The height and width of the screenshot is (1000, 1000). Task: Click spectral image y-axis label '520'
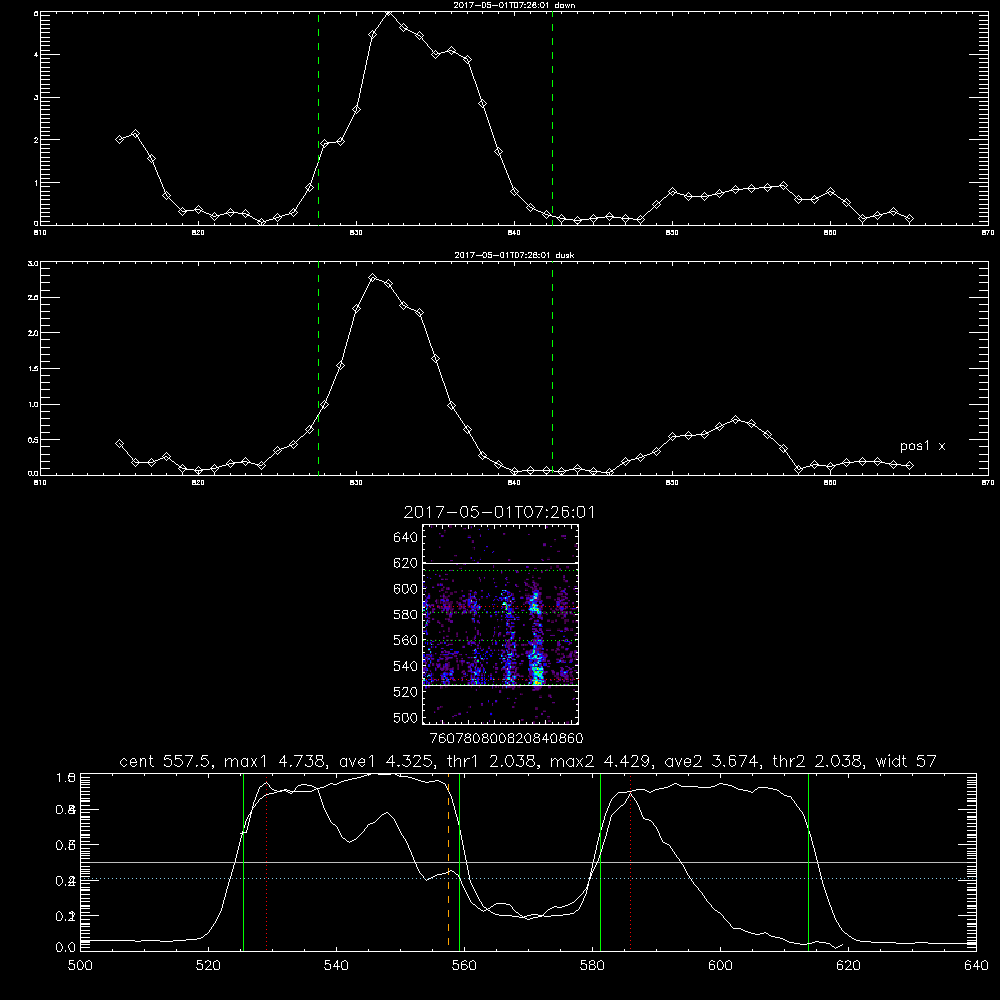coord(406,692)
